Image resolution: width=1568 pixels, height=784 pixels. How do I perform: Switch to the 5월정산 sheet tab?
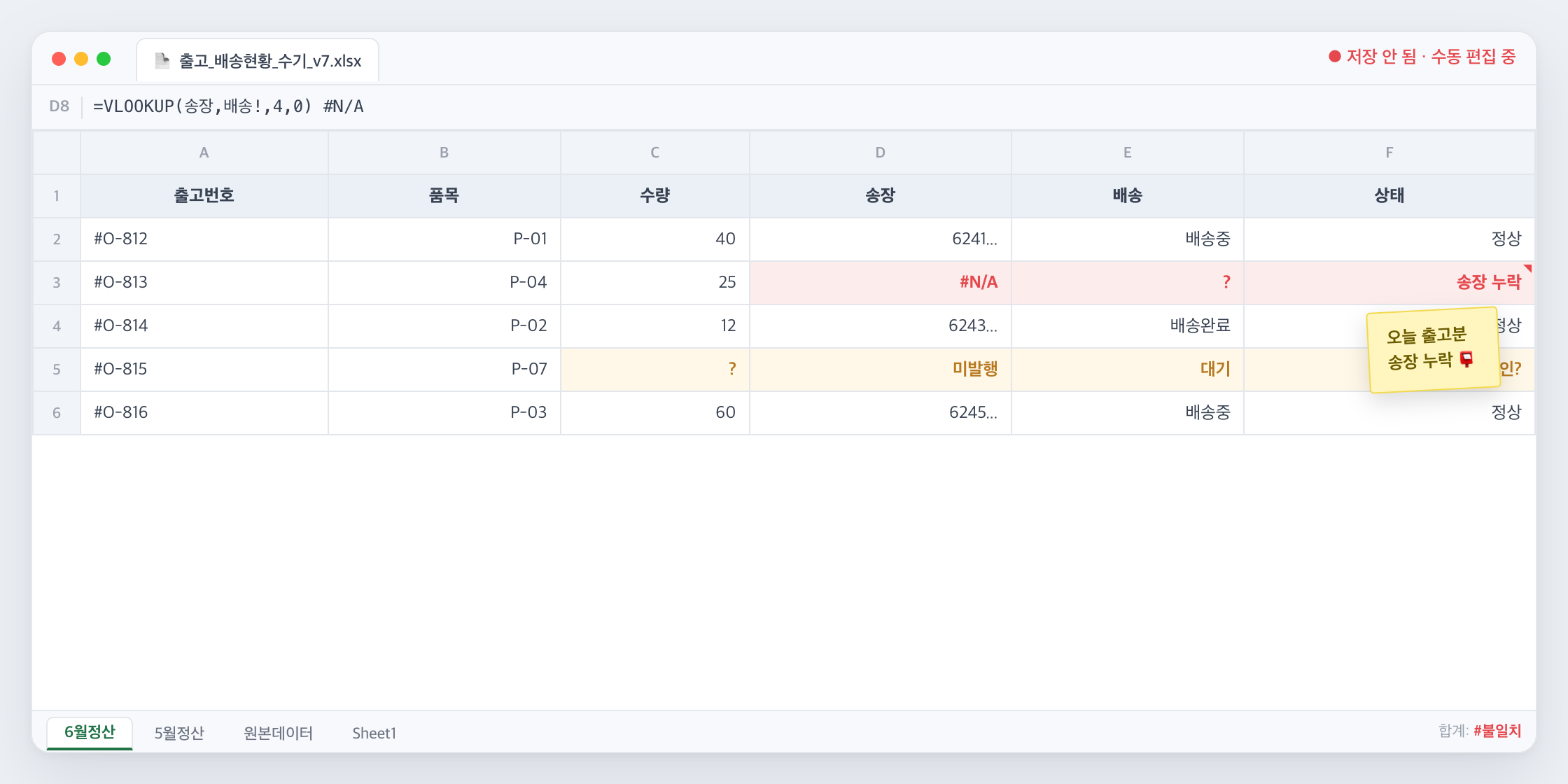point(179,733)
